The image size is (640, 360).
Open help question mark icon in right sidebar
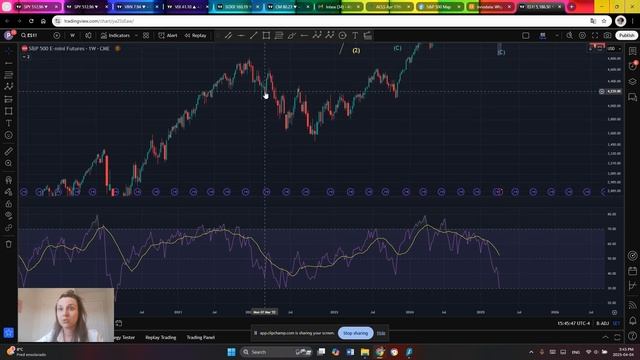coord(632,336)
